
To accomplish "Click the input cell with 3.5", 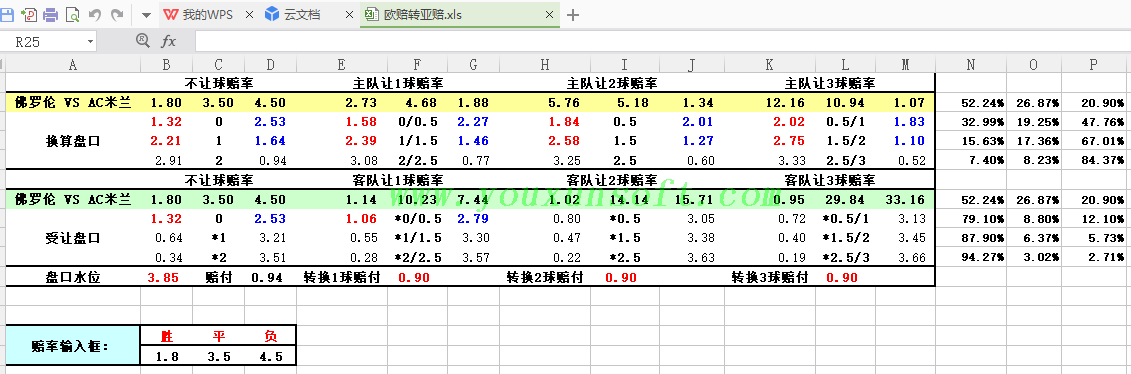I will tap(219, 356).
